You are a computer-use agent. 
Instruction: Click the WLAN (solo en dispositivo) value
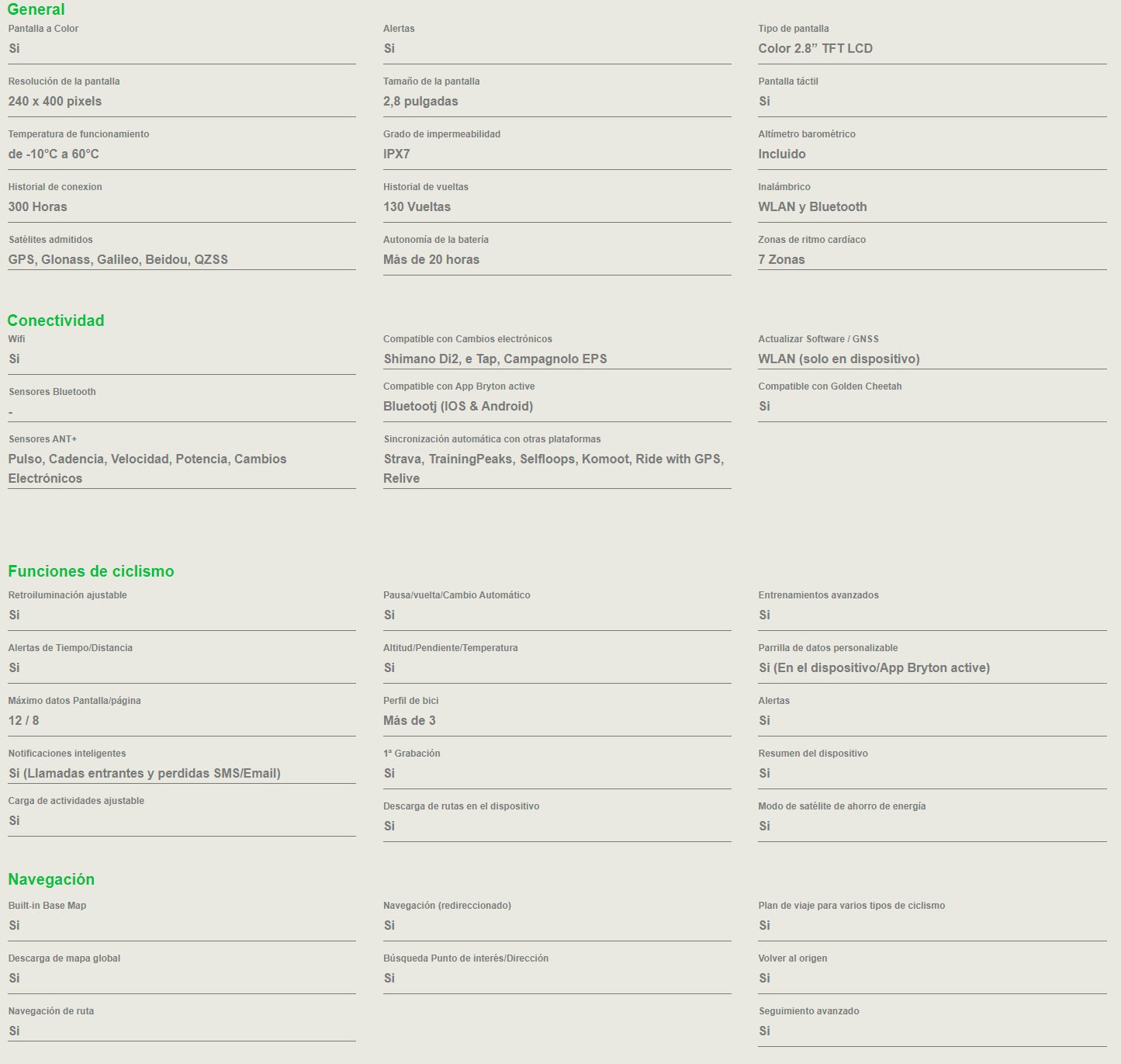point(839,359)
